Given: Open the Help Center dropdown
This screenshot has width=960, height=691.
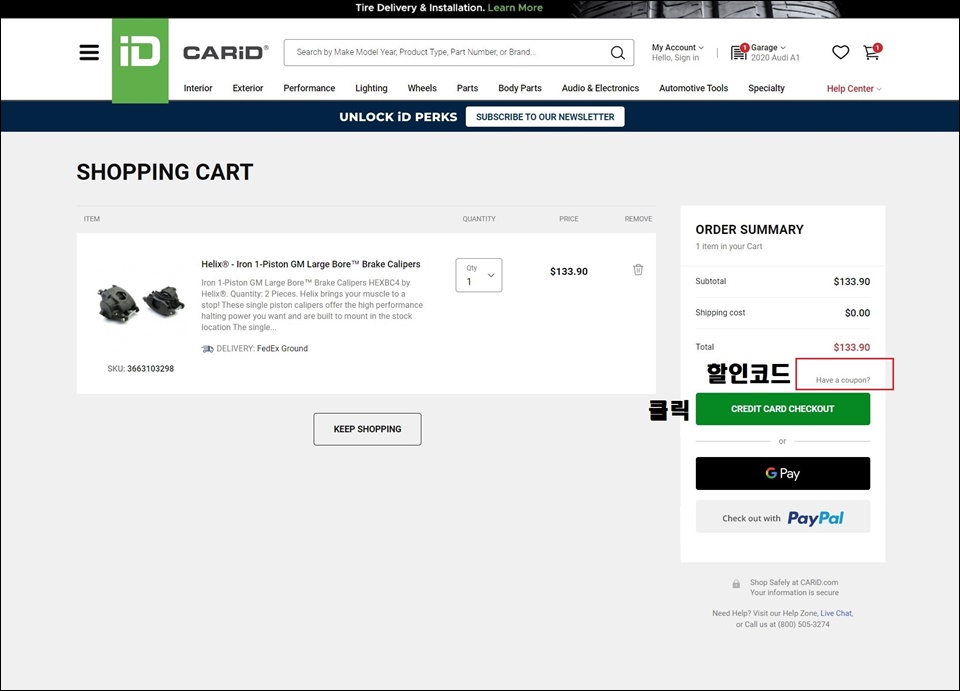Looking at the screenshot, I should click(x=854, y=89).
